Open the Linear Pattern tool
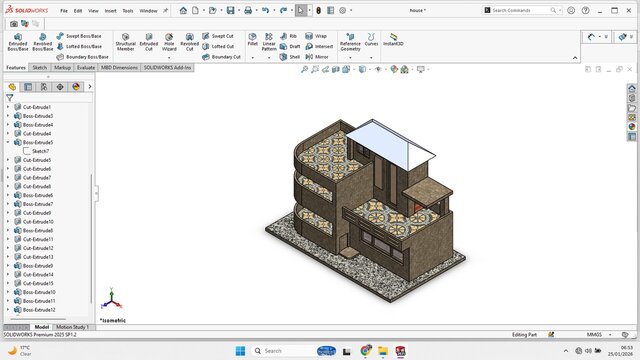Screen dimensions: 640x360 pyautogui.click(x=269, y=42)
